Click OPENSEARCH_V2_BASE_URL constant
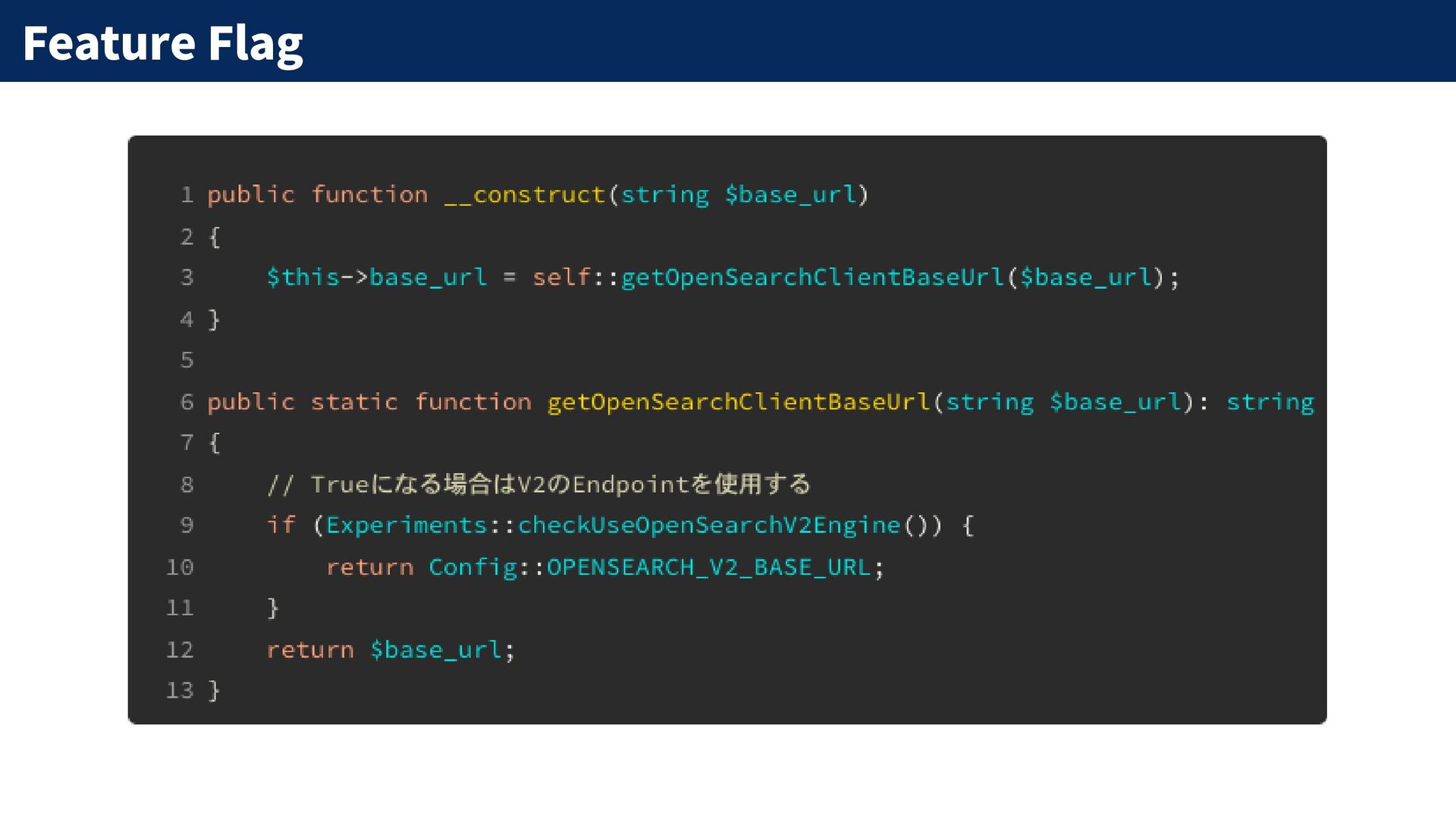This screenshot has height=819, width=1456. pyautogui.click(x=708, y=567)
